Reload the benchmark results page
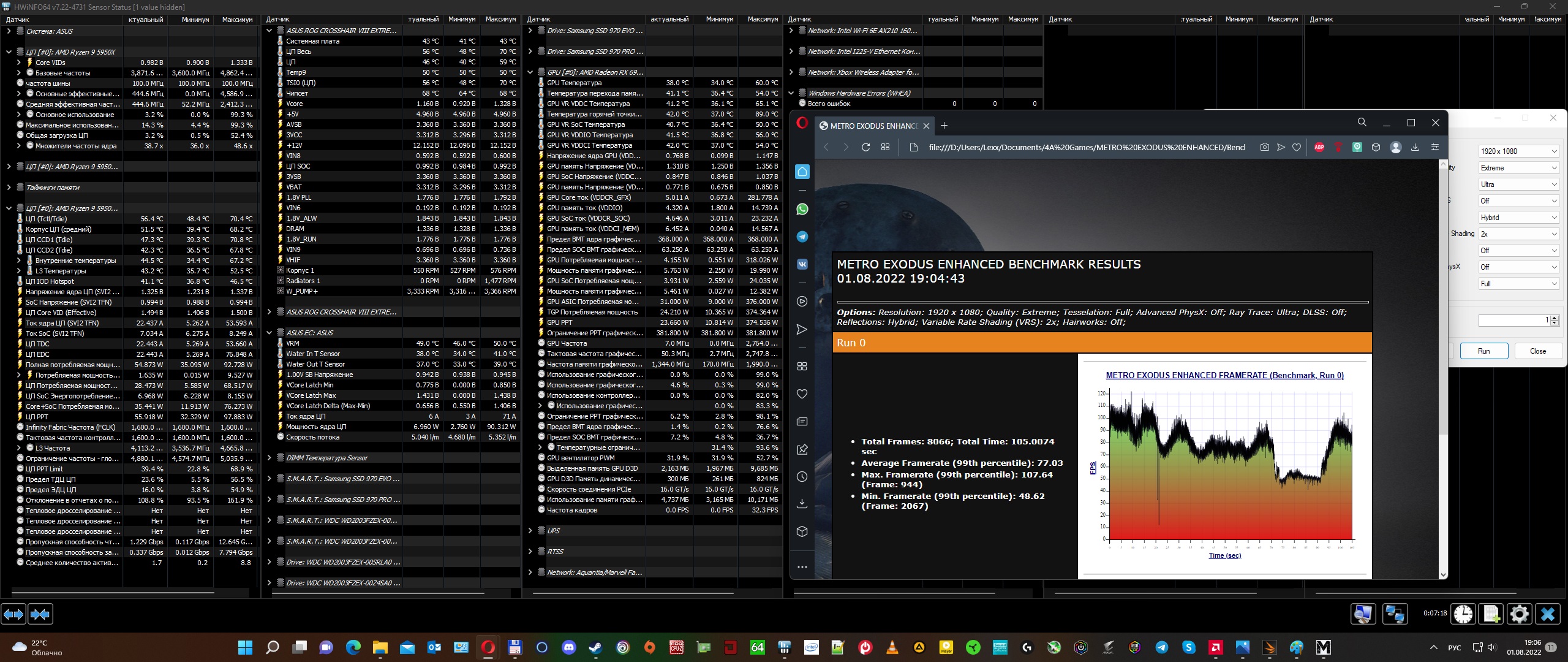Image resolution: width=1568 pixels, height=662 pixels. (x=865, y=147)
